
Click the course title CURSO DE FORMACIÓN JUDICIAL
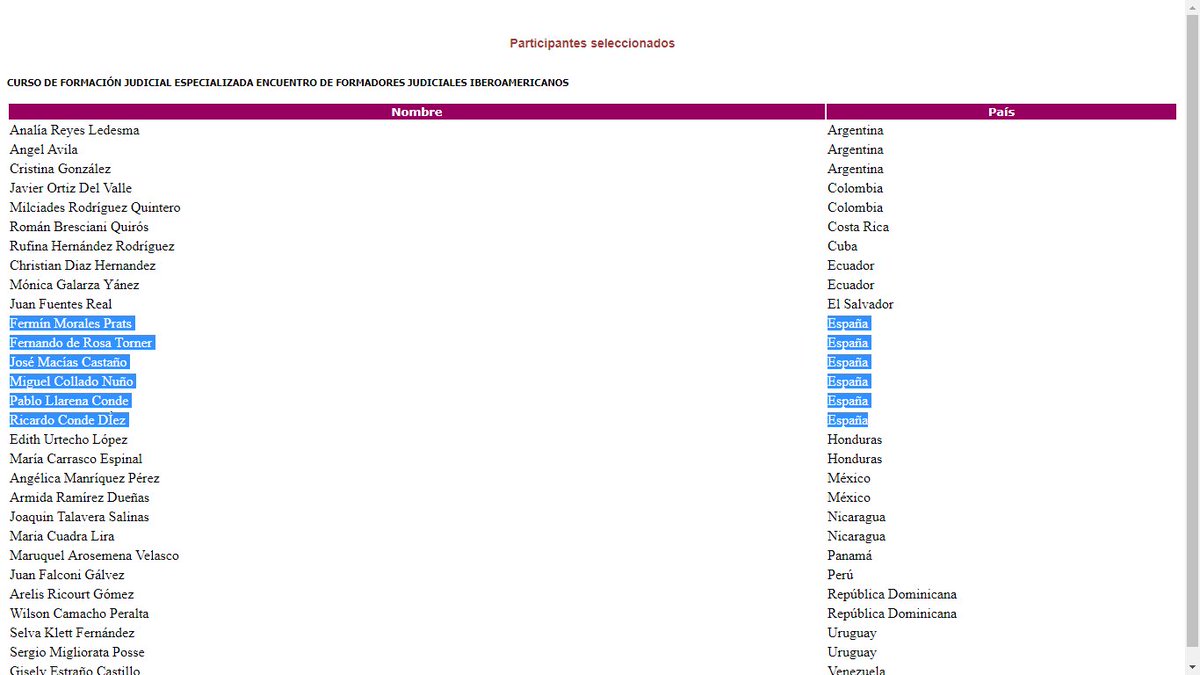(x=288, y=83)
